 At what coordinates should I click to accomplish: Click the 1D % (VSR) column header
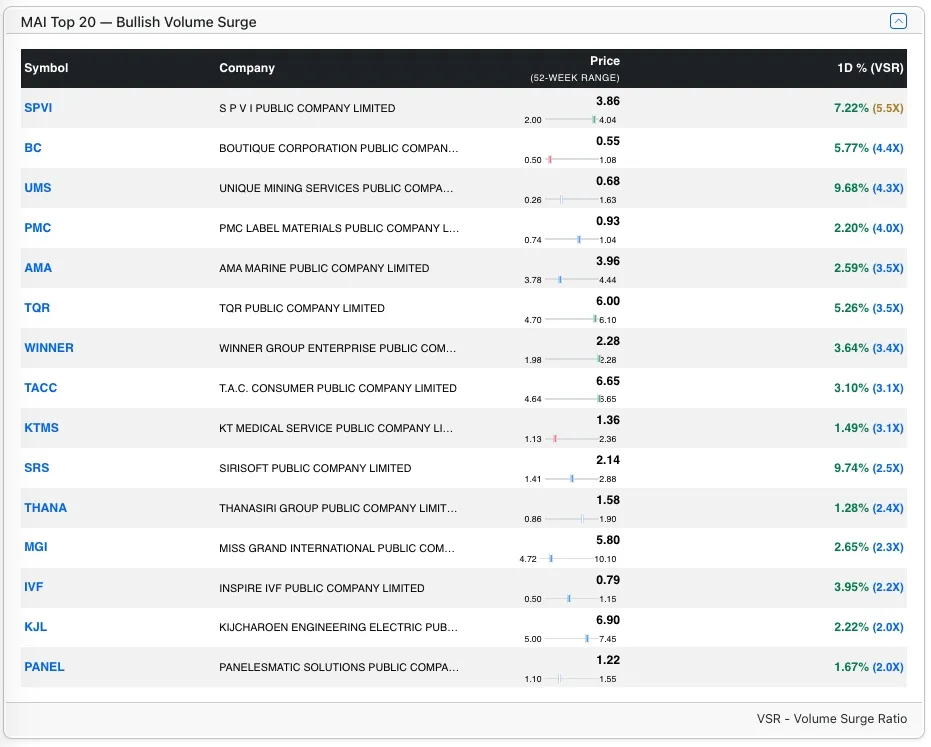870,68
